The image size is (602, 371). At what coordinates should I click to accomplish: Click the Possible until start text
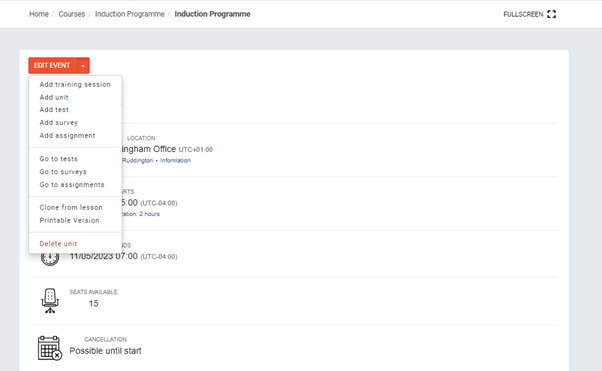point(106,351)
